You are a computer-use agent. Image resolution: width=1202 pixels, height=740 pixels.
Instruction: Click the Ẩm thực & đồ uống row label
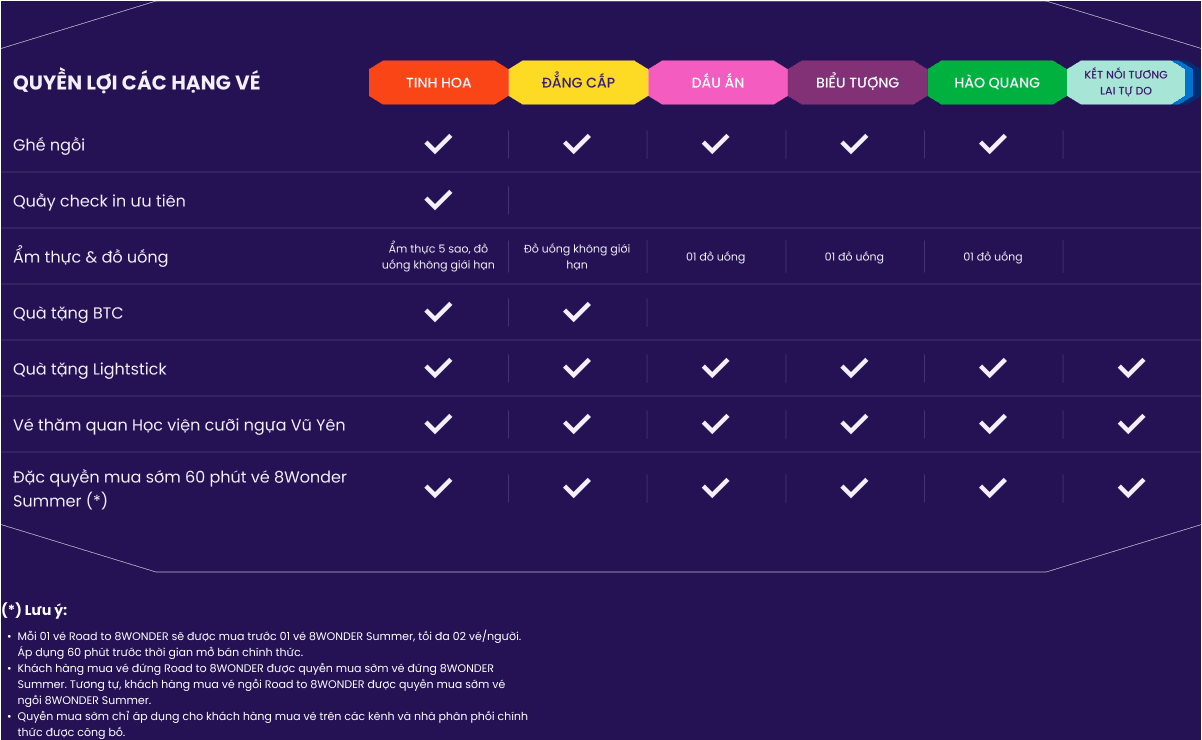[90, 257]
